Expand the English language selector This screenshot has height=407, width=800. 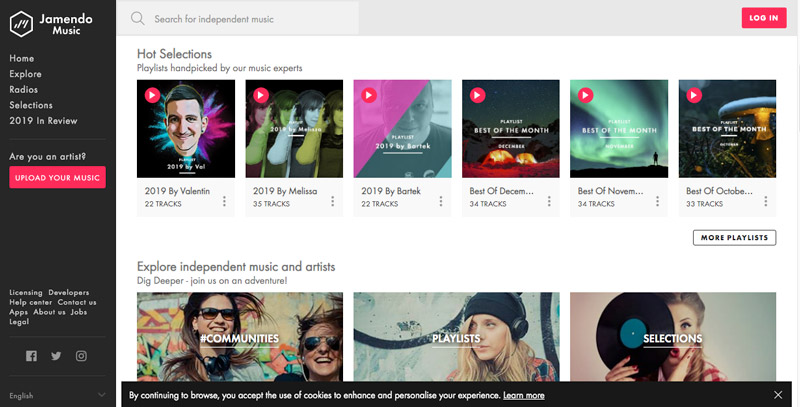(57, 395)
